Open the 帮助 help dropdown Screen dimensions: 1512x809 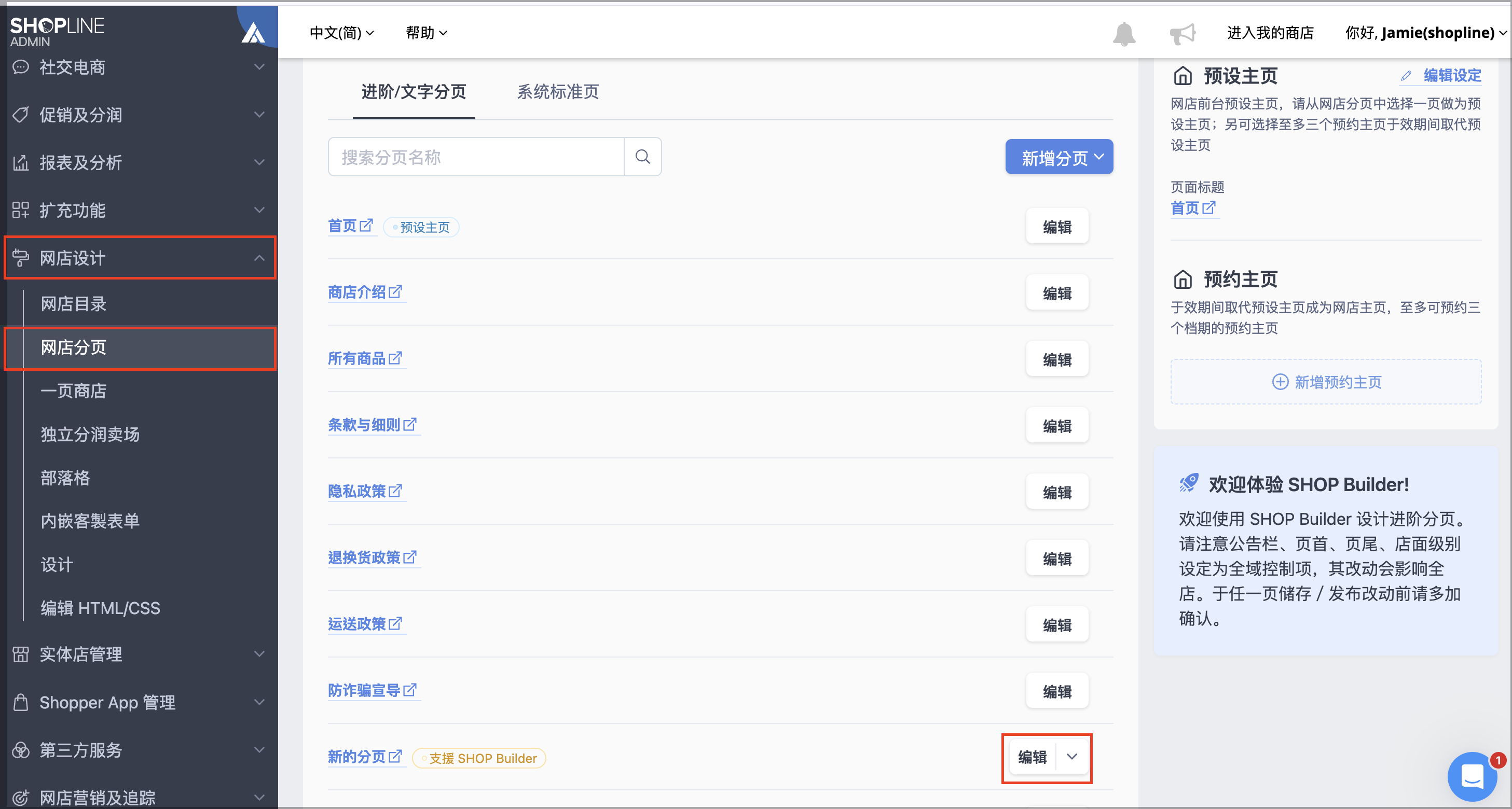(427, 33)
